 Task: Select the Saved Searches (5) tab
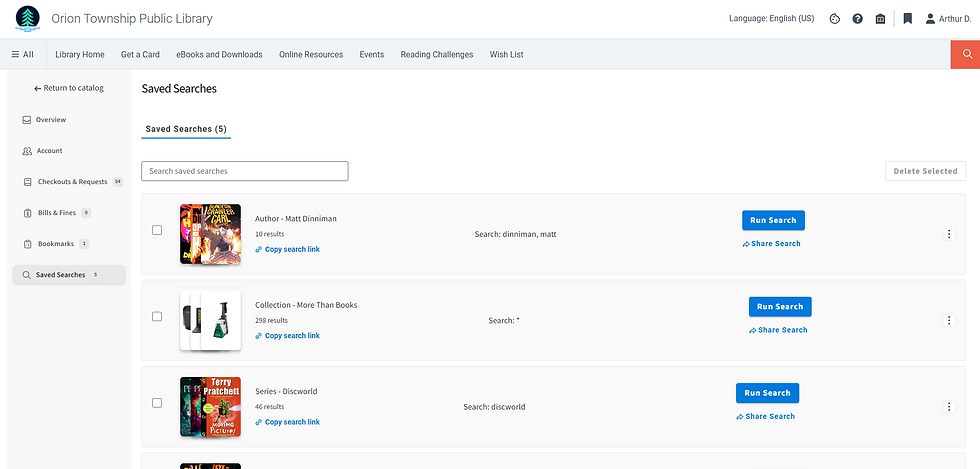(186, 129)
